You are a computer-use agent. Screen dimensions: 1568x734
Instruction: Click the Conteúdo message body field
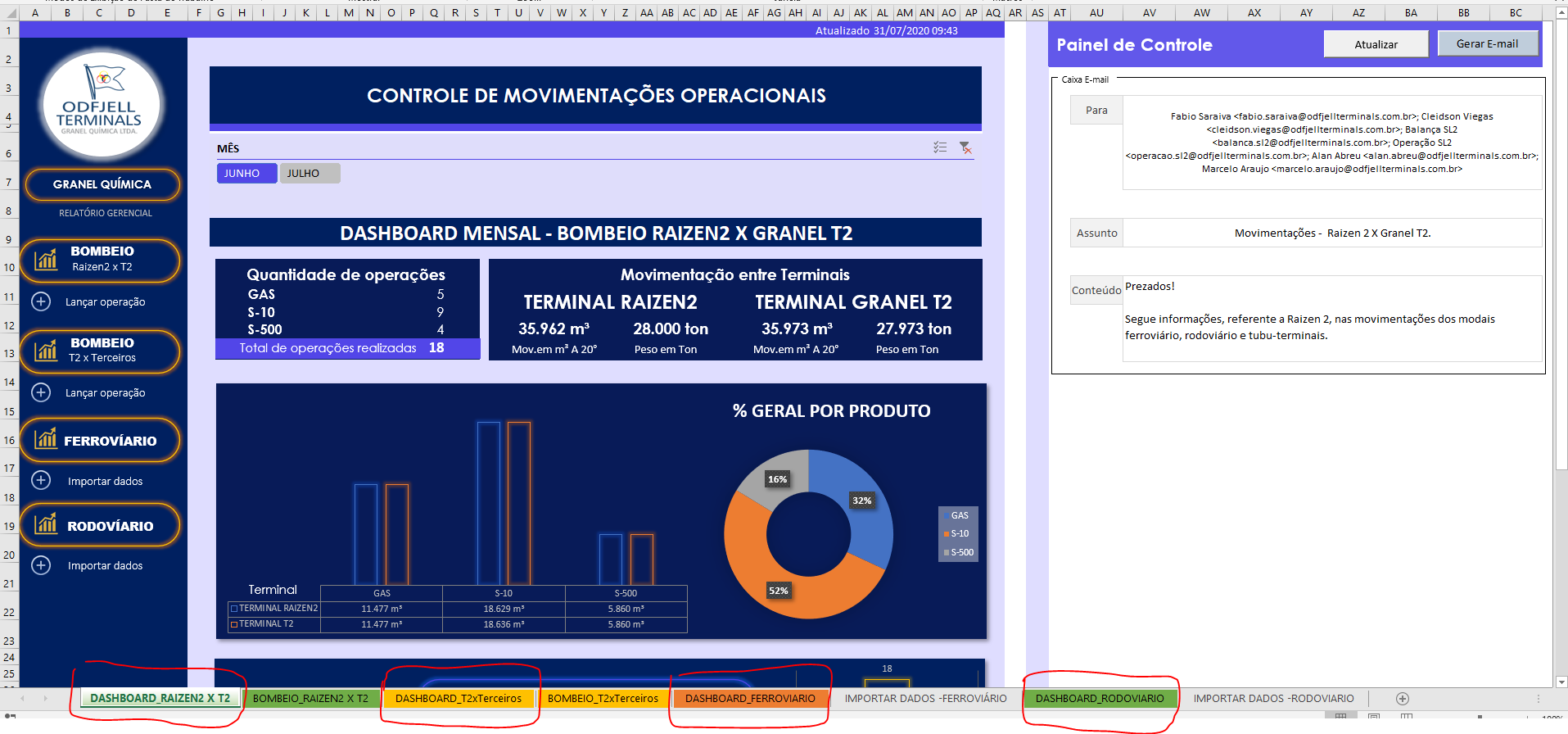(x=1332, y=319)
